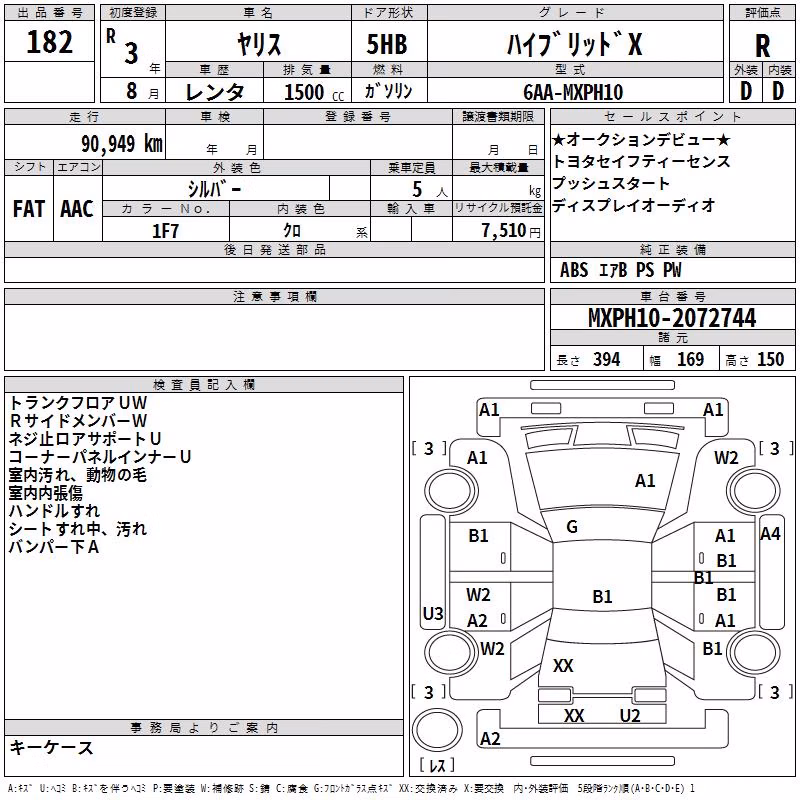This screenshot has width=800, height=800.
Task: Select the vehicle history value レンタ
Action: [215, 92]
